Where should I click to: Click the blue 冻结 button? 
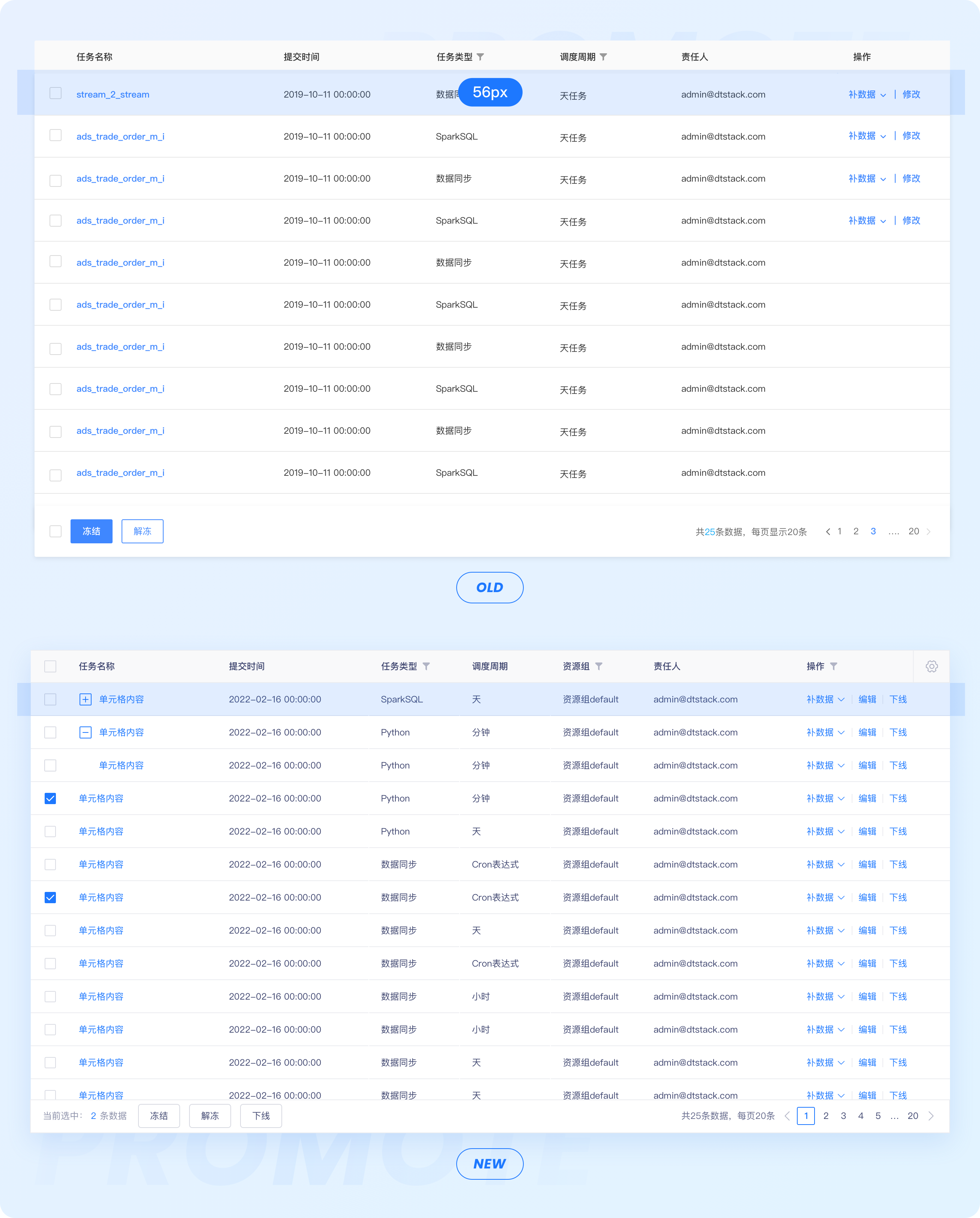[x=92, y=531]
